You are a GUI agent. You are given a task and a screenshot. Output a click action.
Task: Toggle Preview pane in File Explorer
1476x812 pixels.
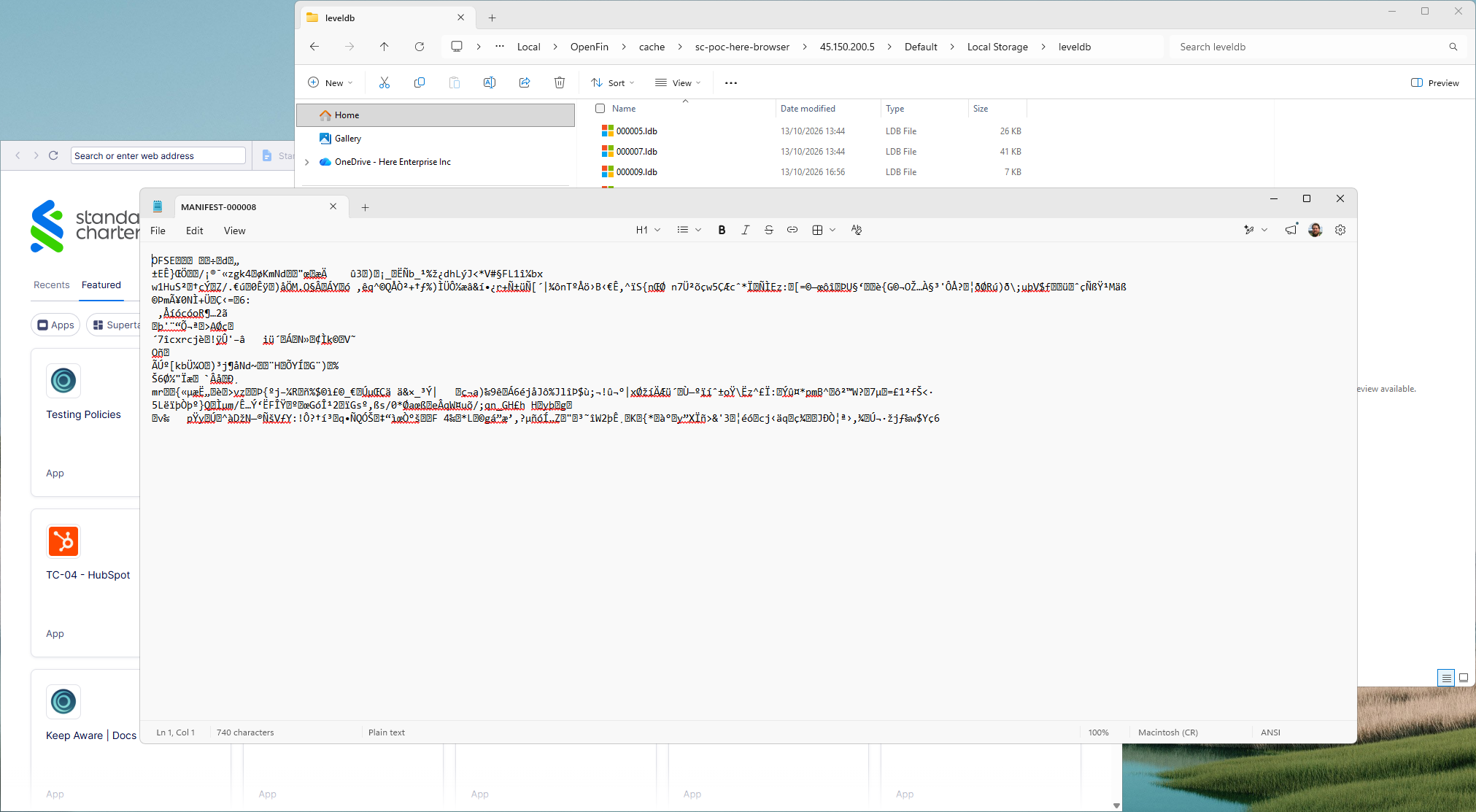pyautogui.click(x=1435, y=82)
